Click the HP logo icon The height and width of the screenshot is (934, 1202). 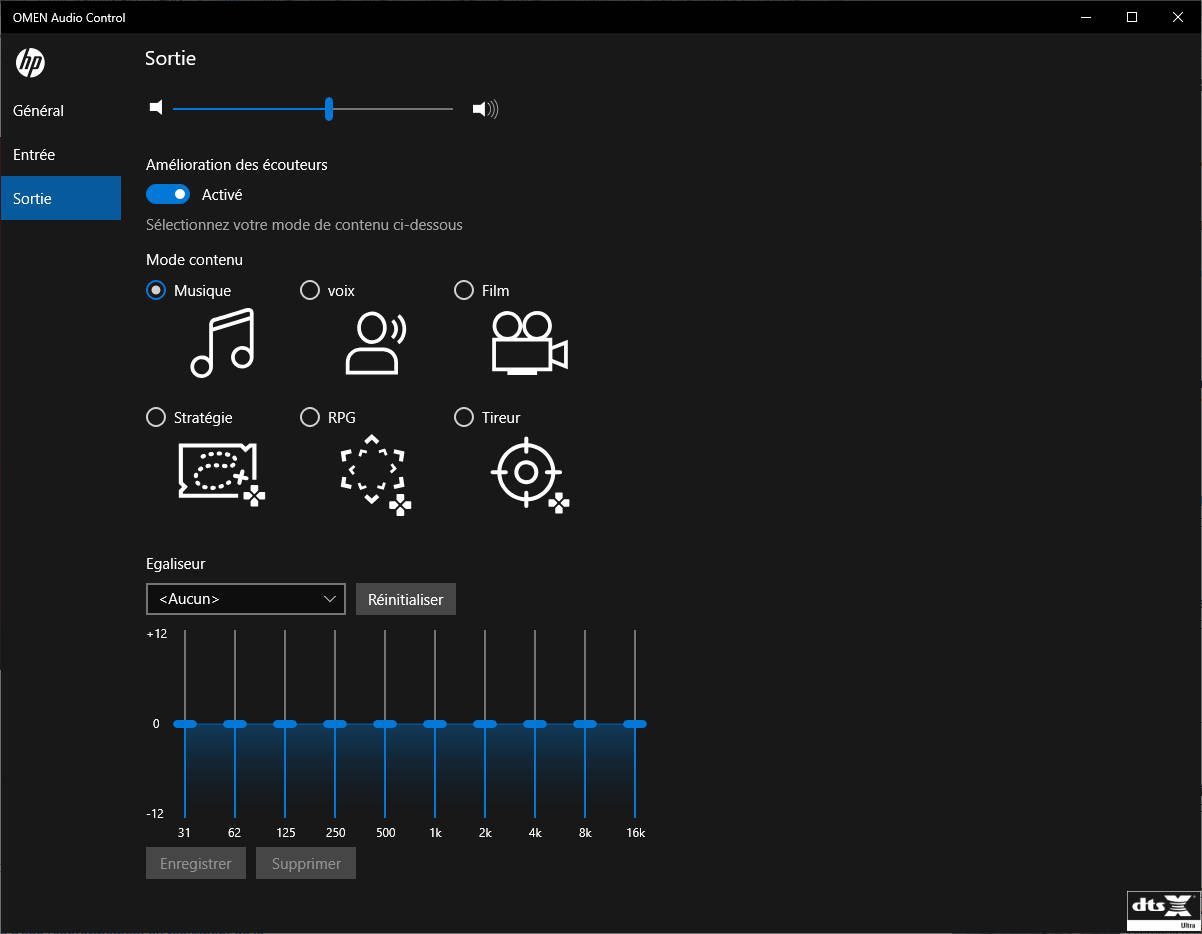click(30, 63)
